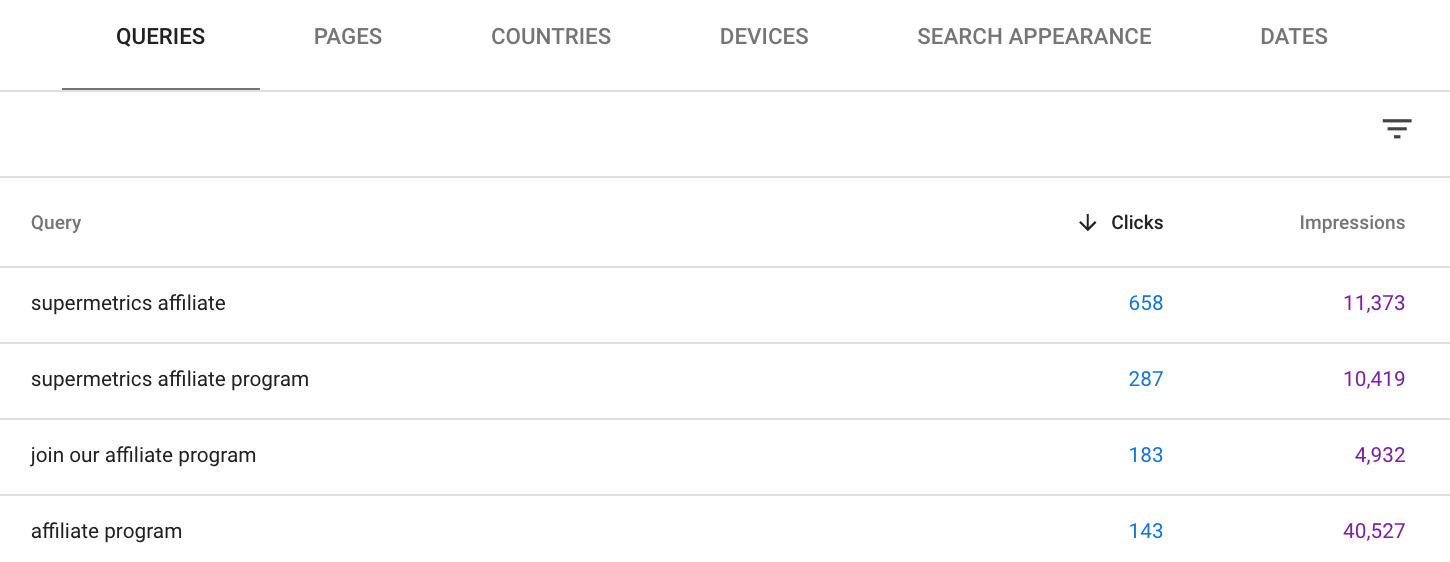This screenshot has width=1450, height=562.
Task: Switch to the Dates tab
Action: coord(1294,37)
